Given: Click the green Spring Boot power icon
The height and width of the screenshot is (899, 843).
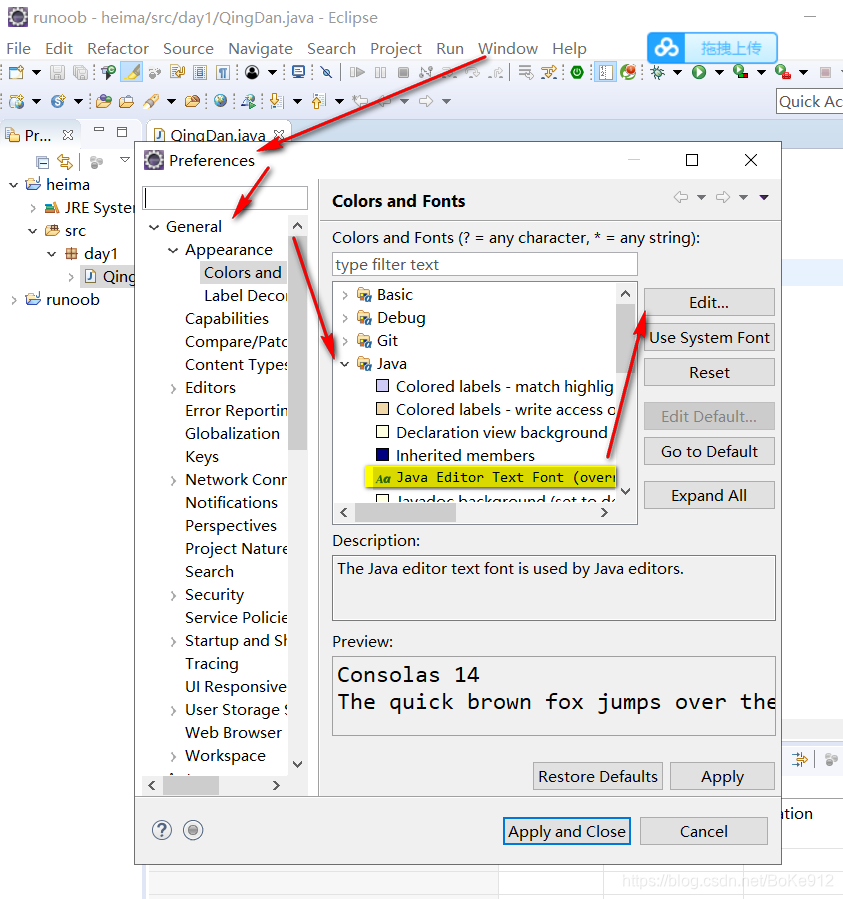Looking at the screenshot, I should point(577,72).
